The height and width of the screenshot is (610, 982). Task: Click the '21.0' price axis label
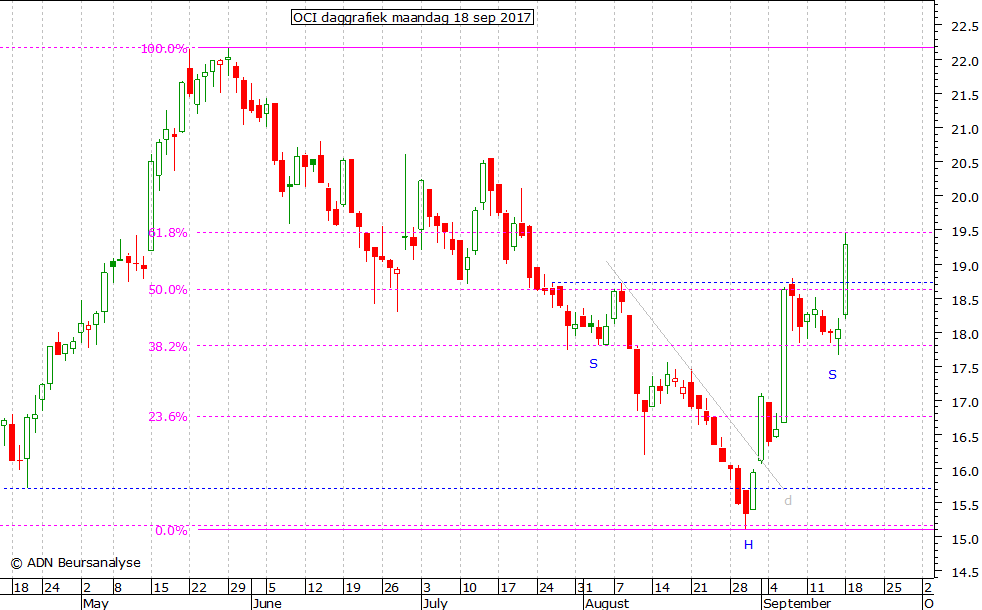[x=964, y=130]
